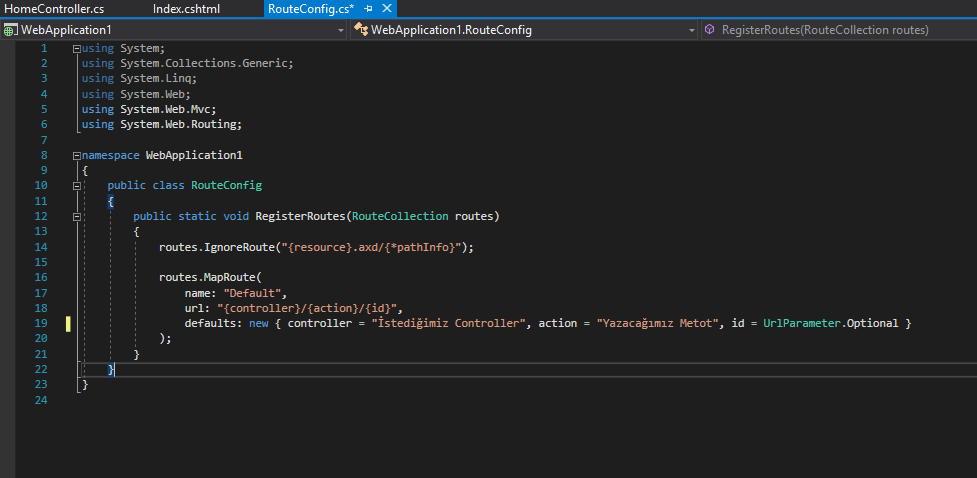Screen dimensions: 977x478
Task: Click 'routes.IgnoreRoute' call
Action: pyautogui.click(x=216, y=247)
